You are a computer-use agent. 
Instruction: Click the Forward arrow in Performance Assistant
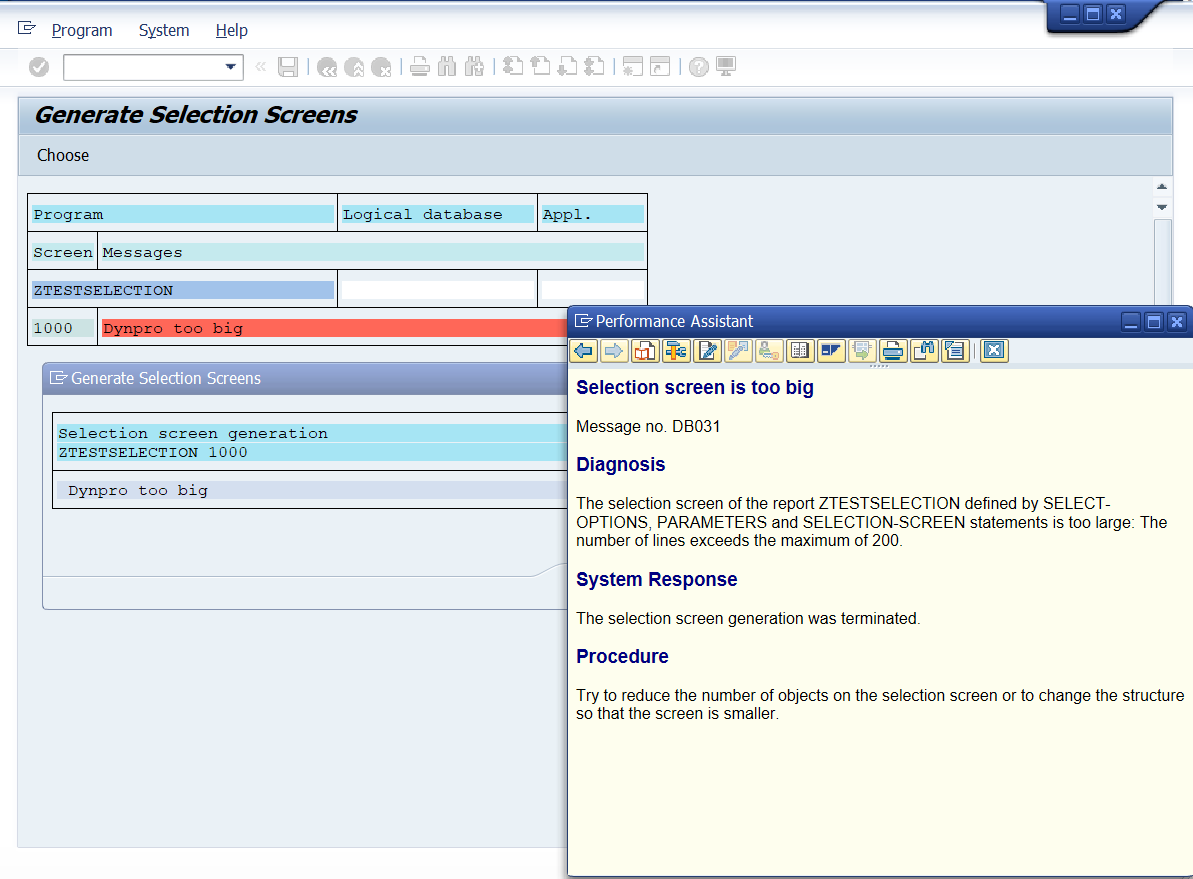(x=613, y=351)
